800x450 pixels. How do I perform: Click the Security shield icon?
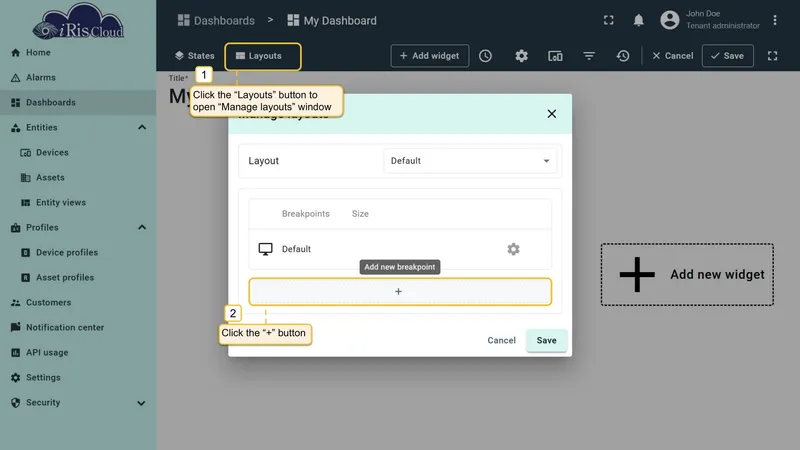pyautogui.click(x=15, y=403)
